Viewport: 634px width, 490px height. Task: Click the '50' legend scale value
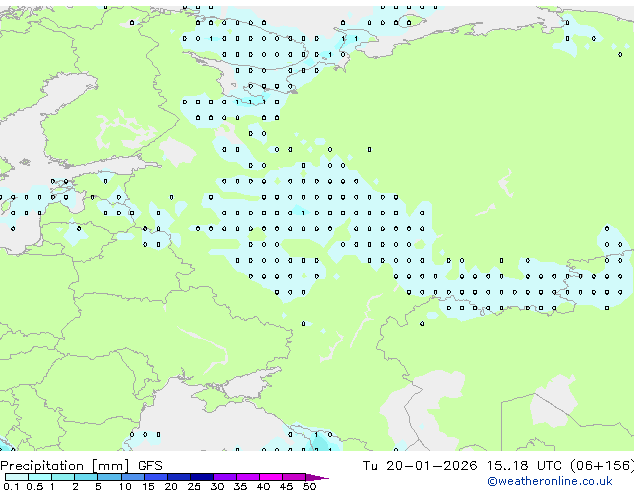coord(309,486)
